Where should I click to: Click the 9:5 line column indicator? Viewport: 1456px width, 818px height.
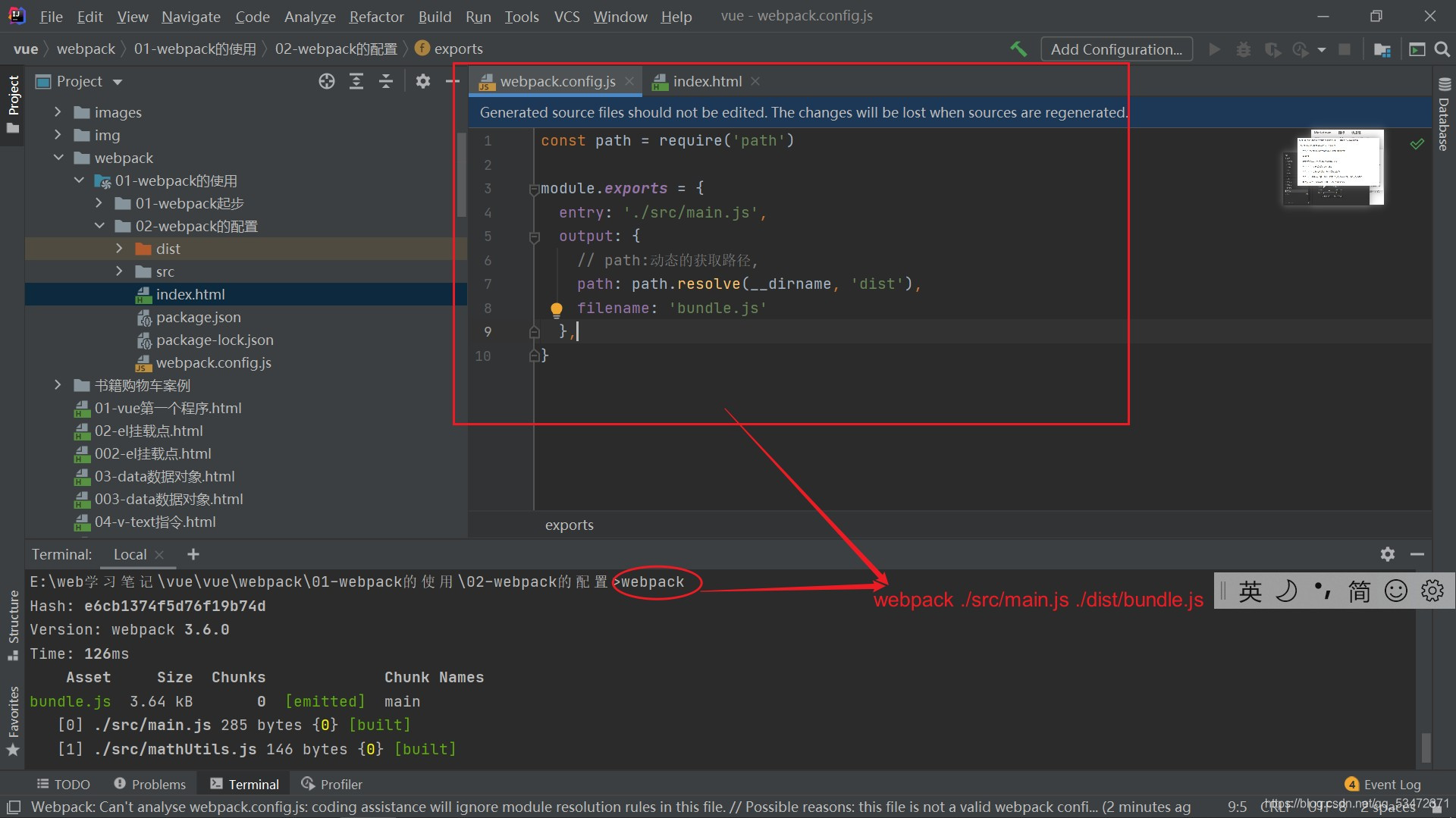coord(1237,807)
